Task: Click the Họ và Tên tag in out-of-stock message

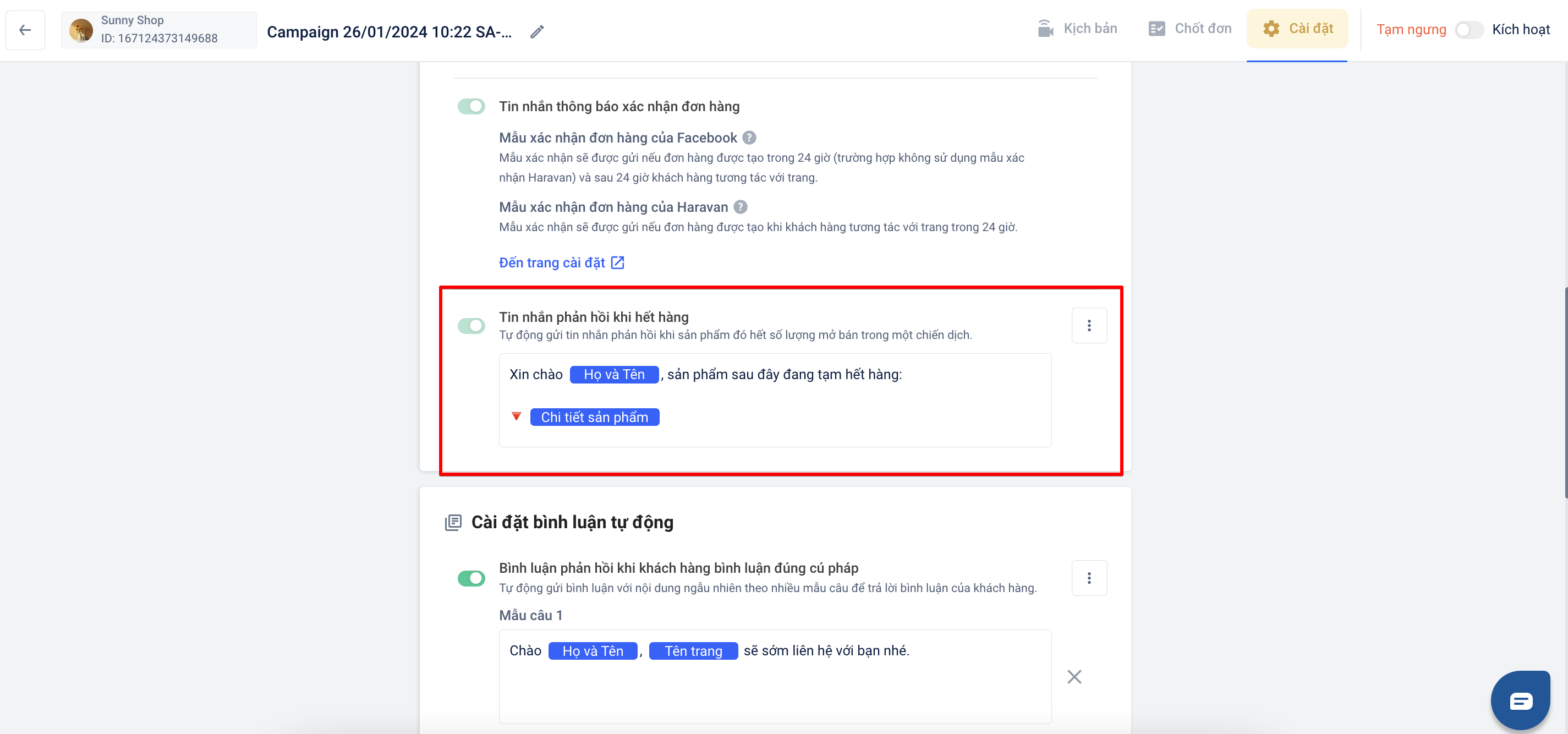Action: click(x=613, y=374)
